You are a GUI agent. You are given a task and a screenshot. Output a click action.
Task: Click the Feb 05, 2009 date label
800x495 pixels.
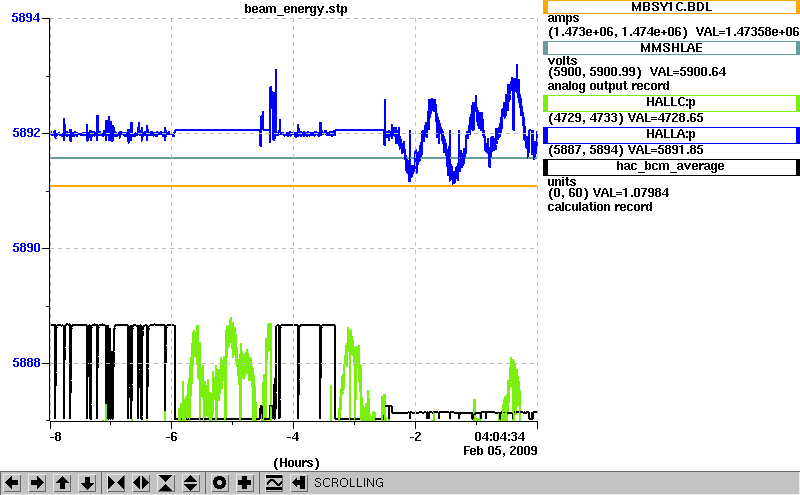[x=500, y=451]
